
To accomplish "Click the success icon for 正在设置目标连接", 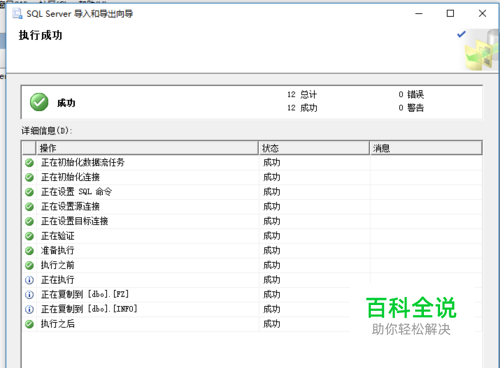I will [x=29, y=221].
